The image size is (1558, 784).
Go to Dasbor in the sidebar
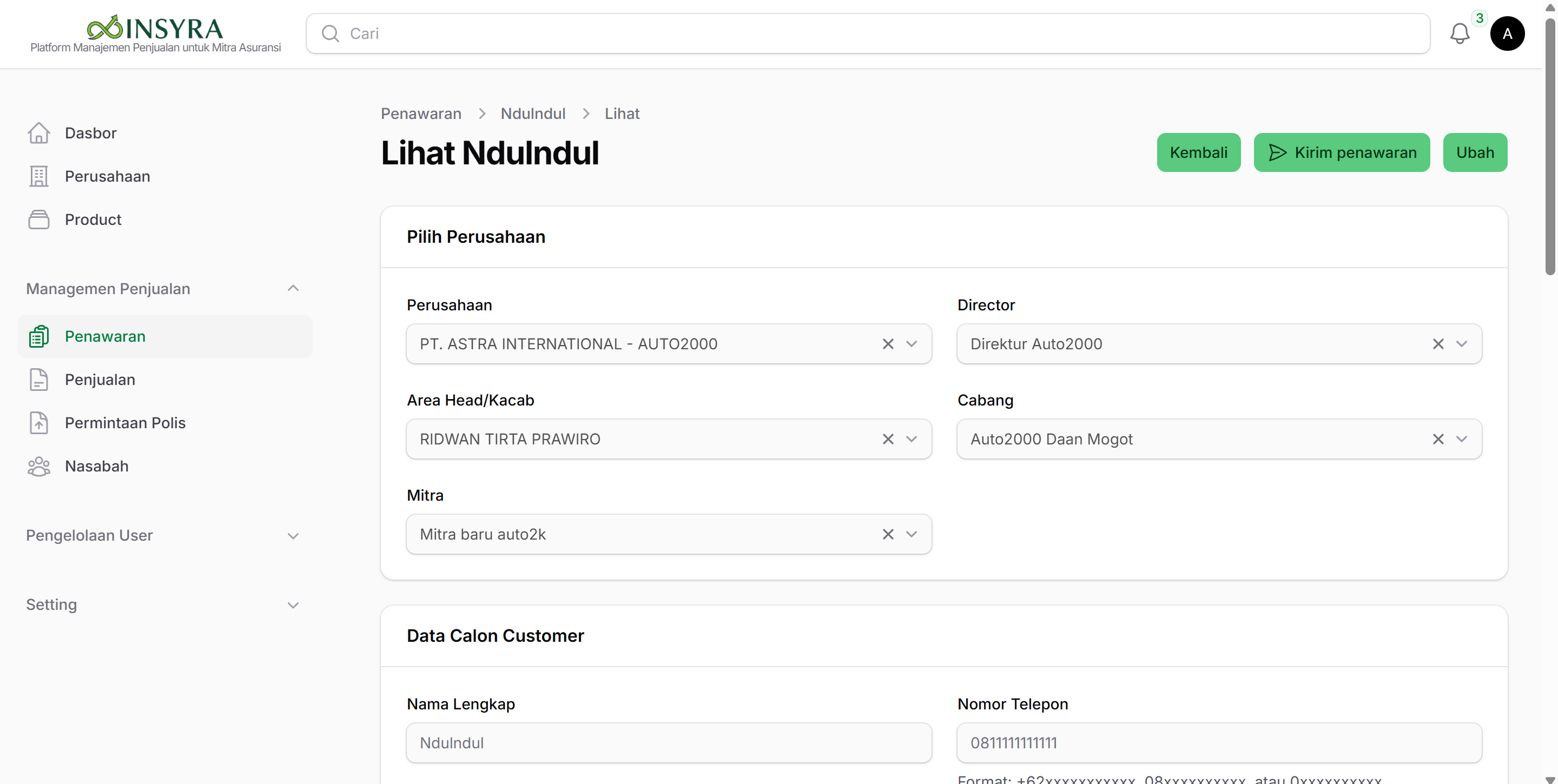pyautogui.click(x=165, y=133)
